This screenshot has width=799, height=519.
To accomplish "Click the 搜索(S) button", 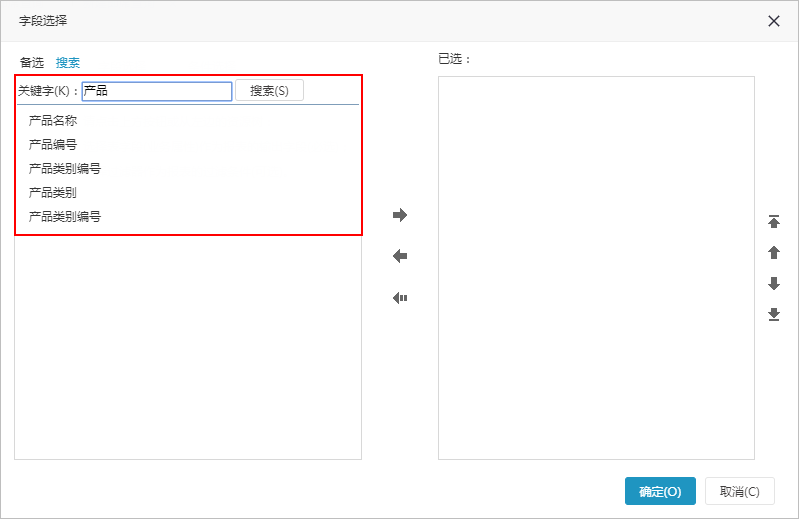I will 269,91.
